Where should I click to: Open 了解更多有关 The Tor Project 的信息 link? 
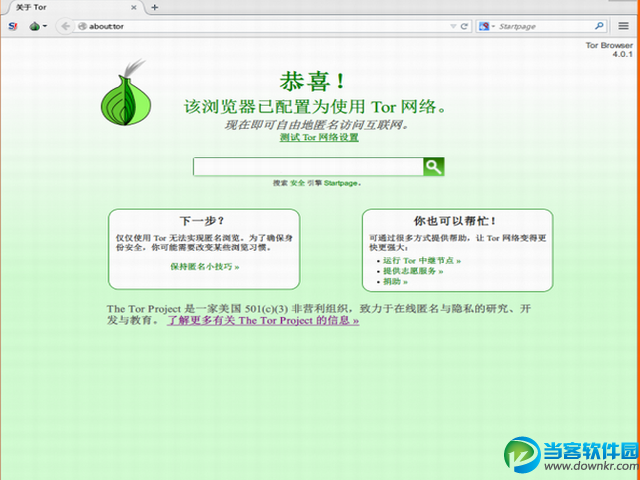coord(263,321)
